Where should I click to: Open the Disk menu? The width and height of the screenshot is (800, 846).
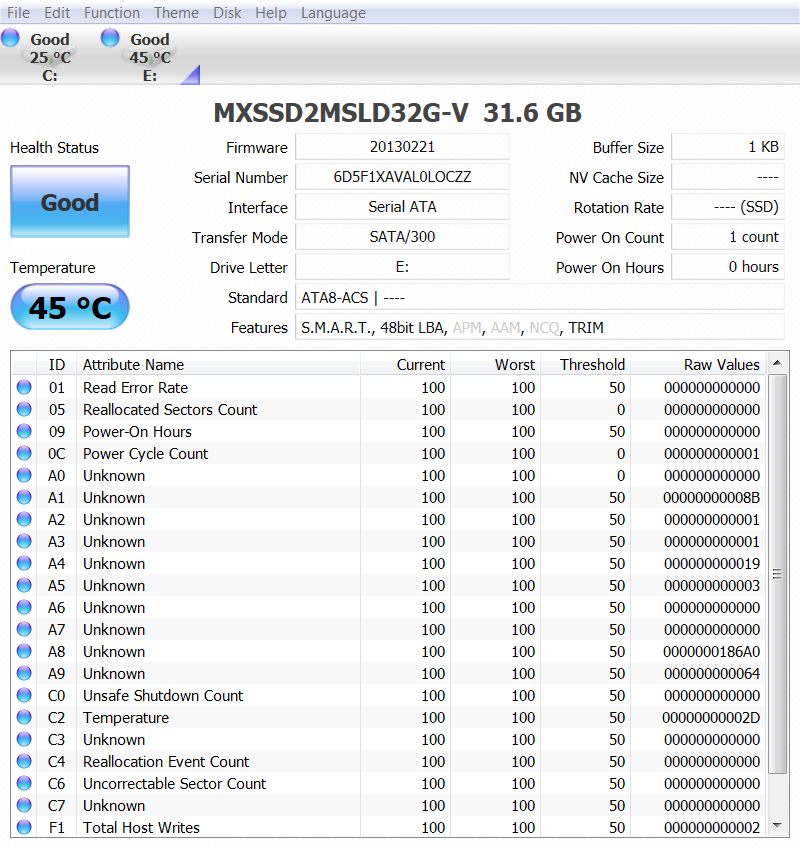(x=227, y=13)
